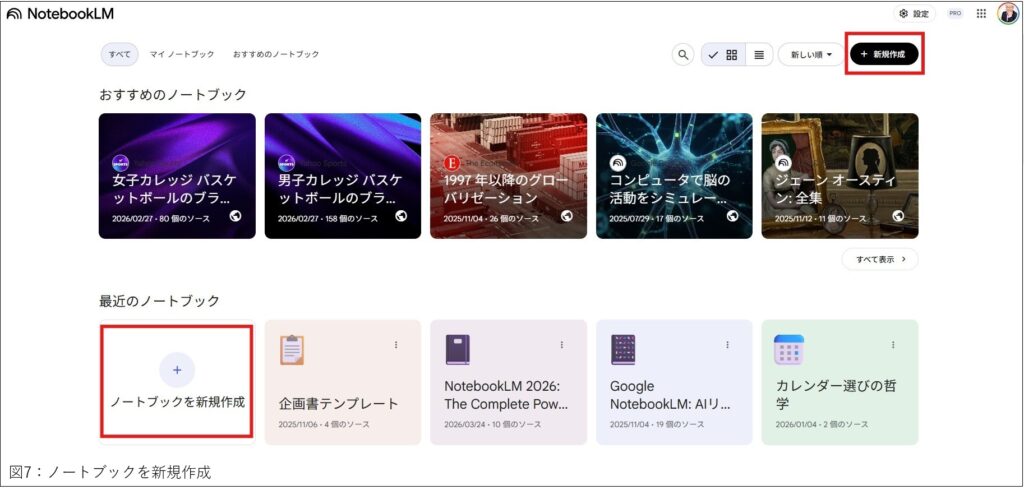Click the search magnifier icon
Viewport: 1024px width, 490px height.
tap(683, 55)
